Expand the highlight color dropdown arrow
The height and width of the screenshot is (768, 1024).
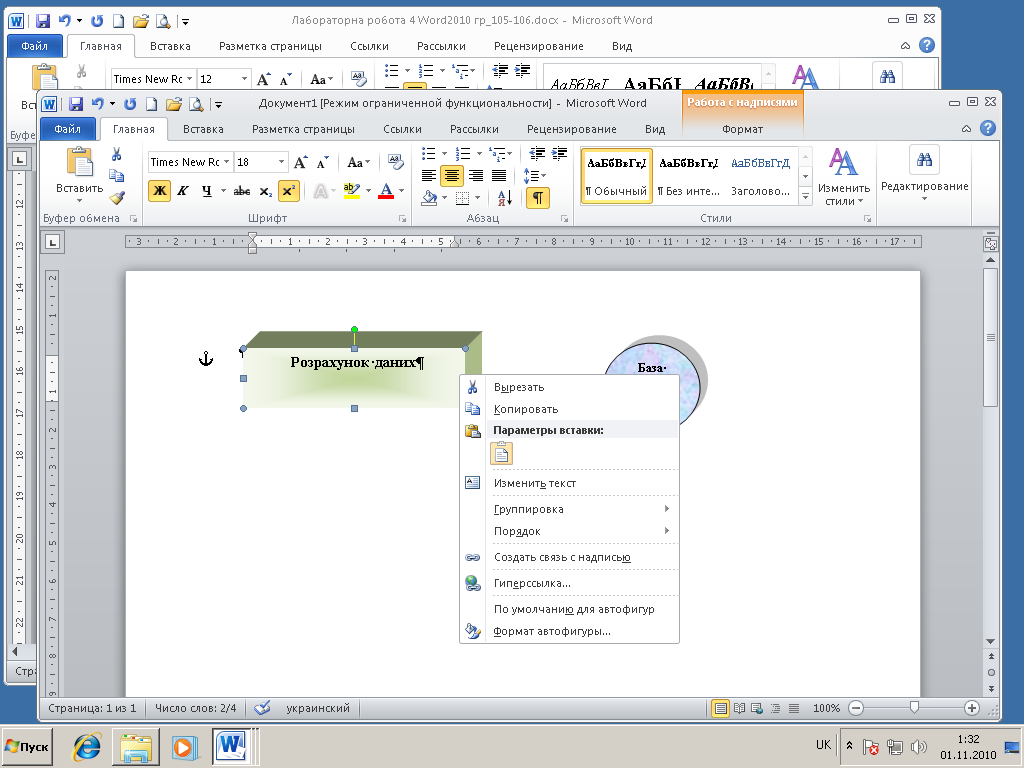368,191
